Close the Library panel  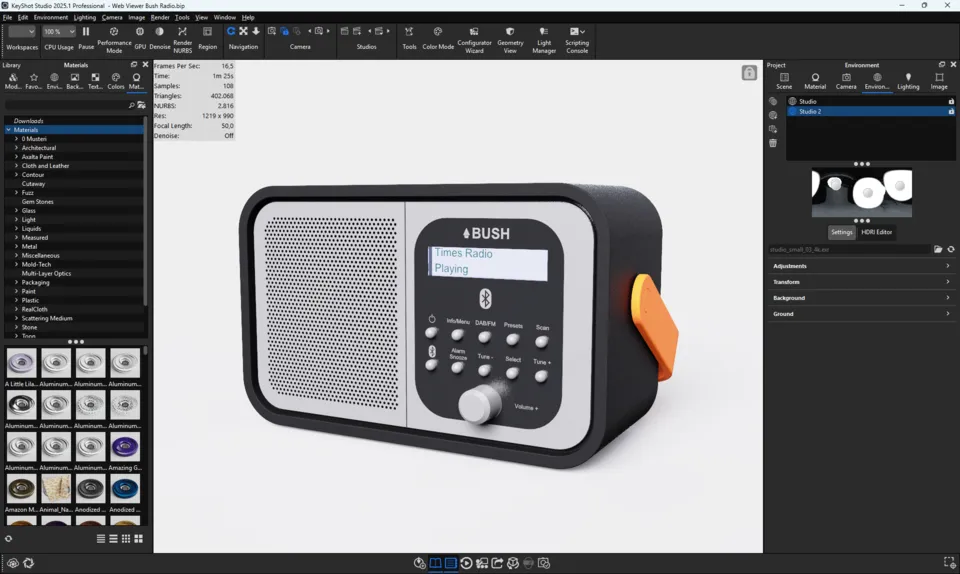click(145, 64)
